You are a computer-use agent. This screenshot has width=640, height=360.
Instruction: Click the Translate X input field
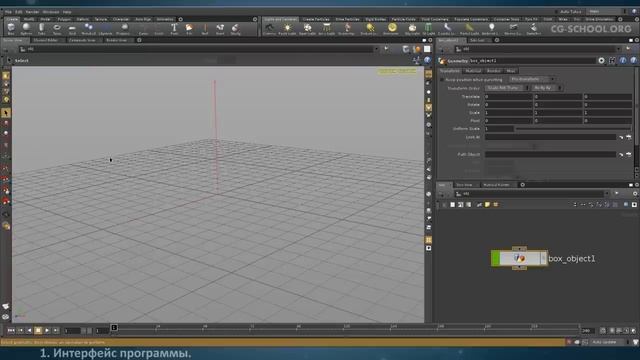[x=509, y=96]
